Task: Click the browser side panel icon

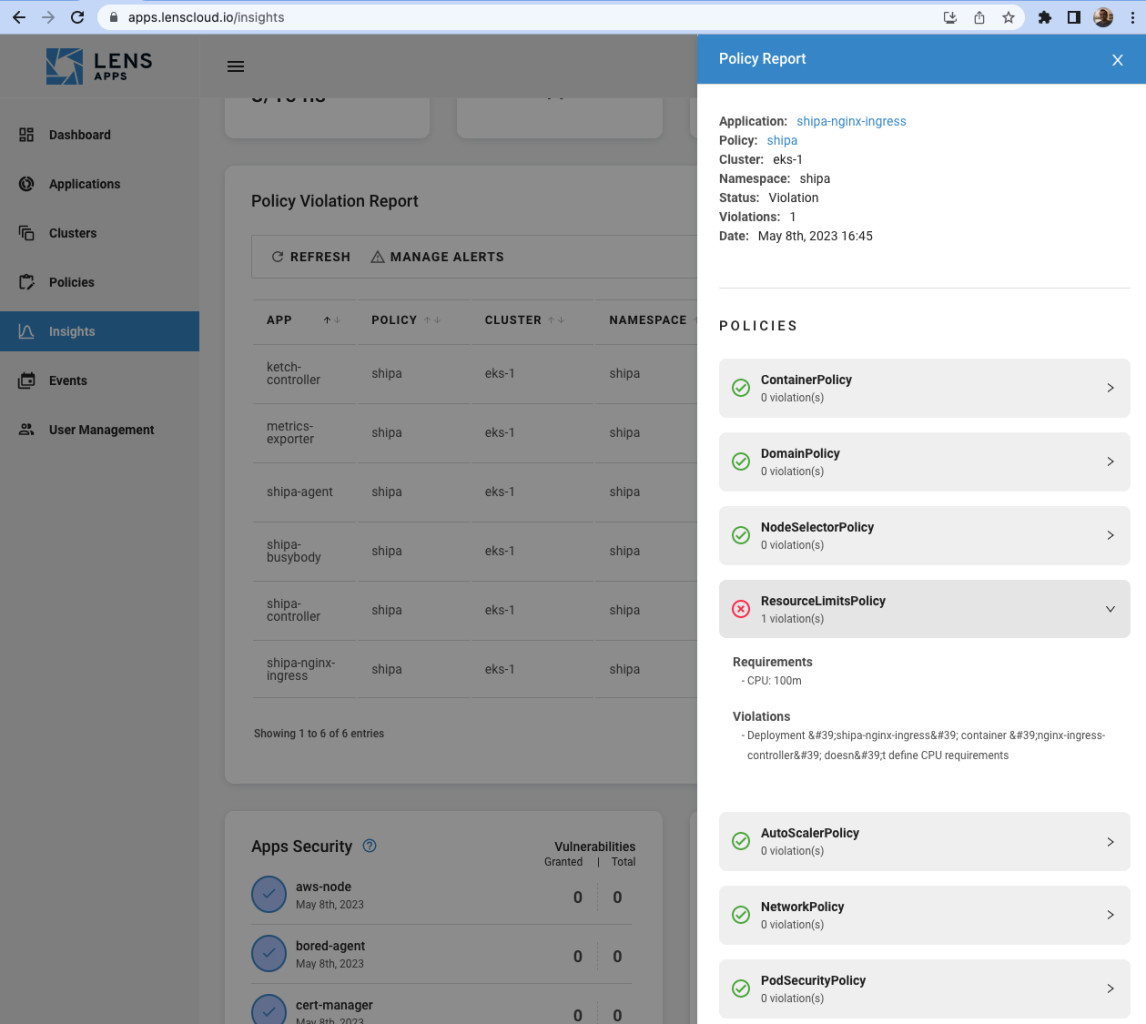Action: [x=1074, y=18]
